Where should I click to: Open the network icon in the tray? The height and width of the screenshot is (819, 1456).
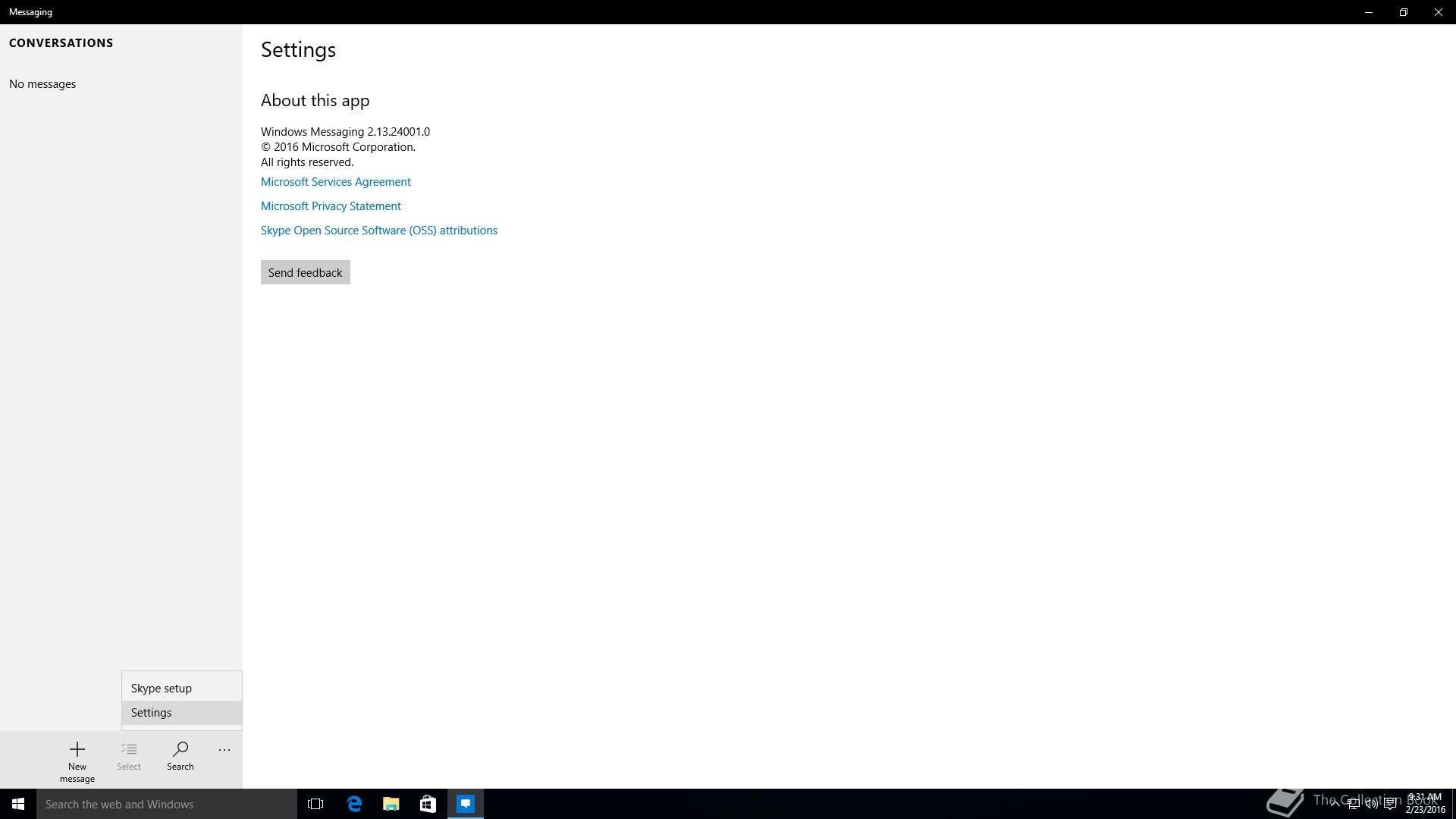pyautogui.click(x=1354, y=804)
